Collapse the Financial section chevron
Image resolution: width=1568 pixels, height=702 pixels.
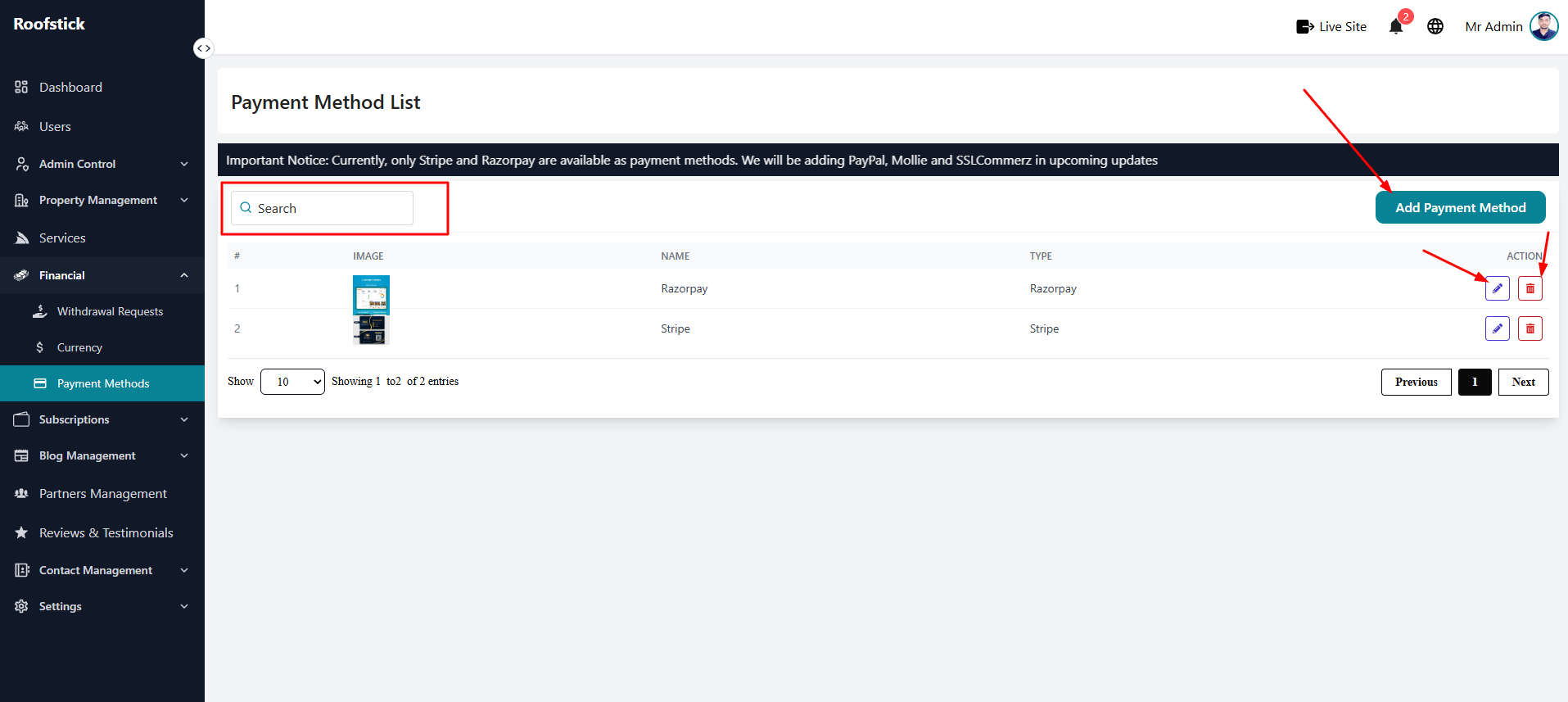click(x=184, y=275)
